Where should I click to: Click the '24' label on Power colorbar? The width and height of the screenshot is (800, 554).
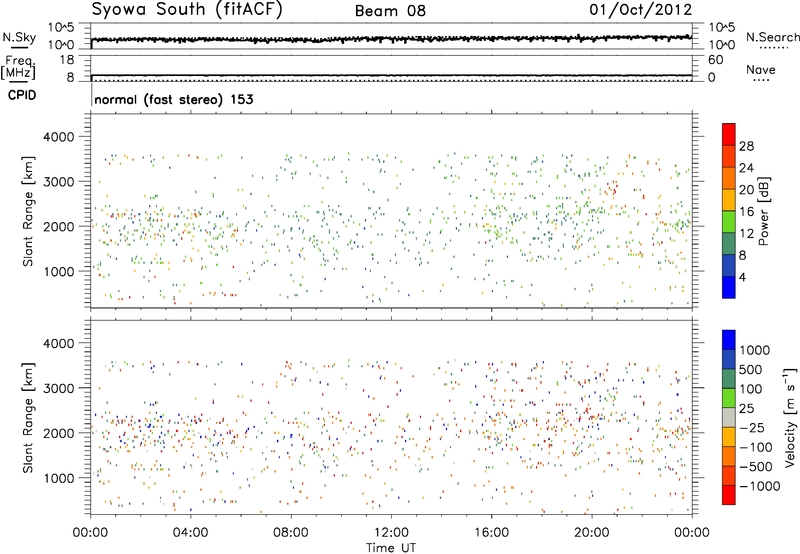point(746,168)
